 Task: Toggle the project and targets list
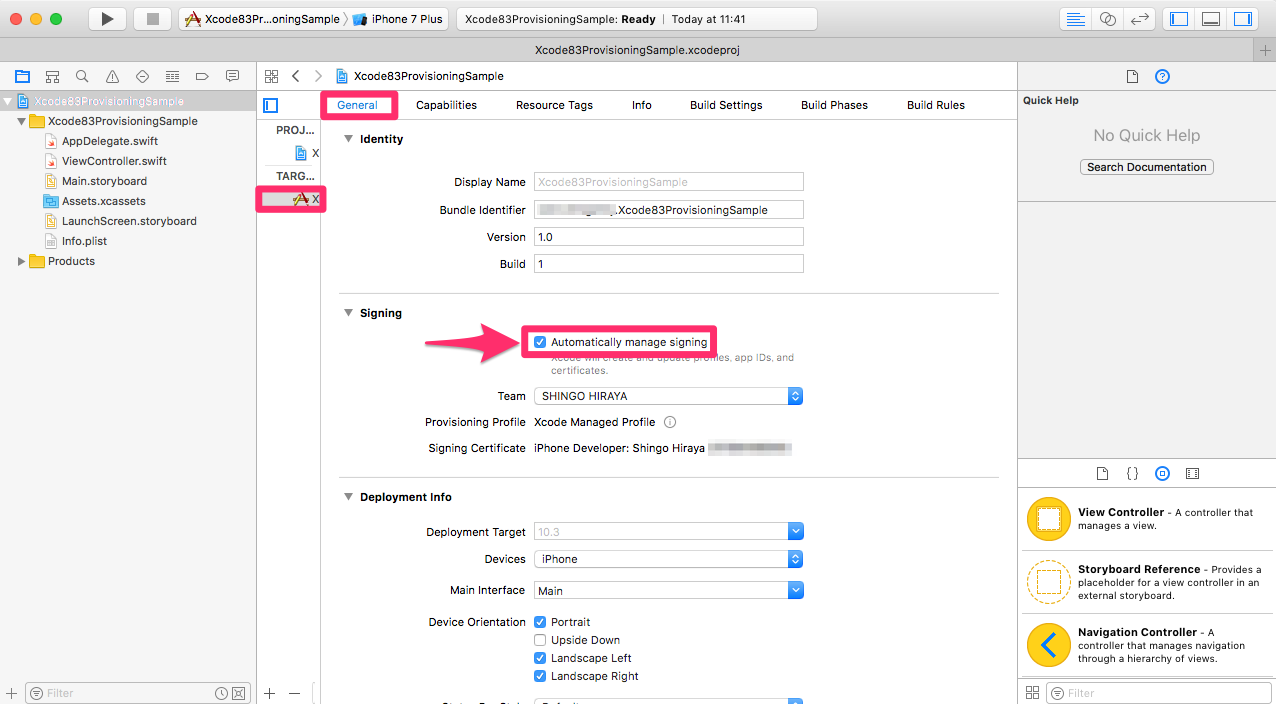pos(270,105)
